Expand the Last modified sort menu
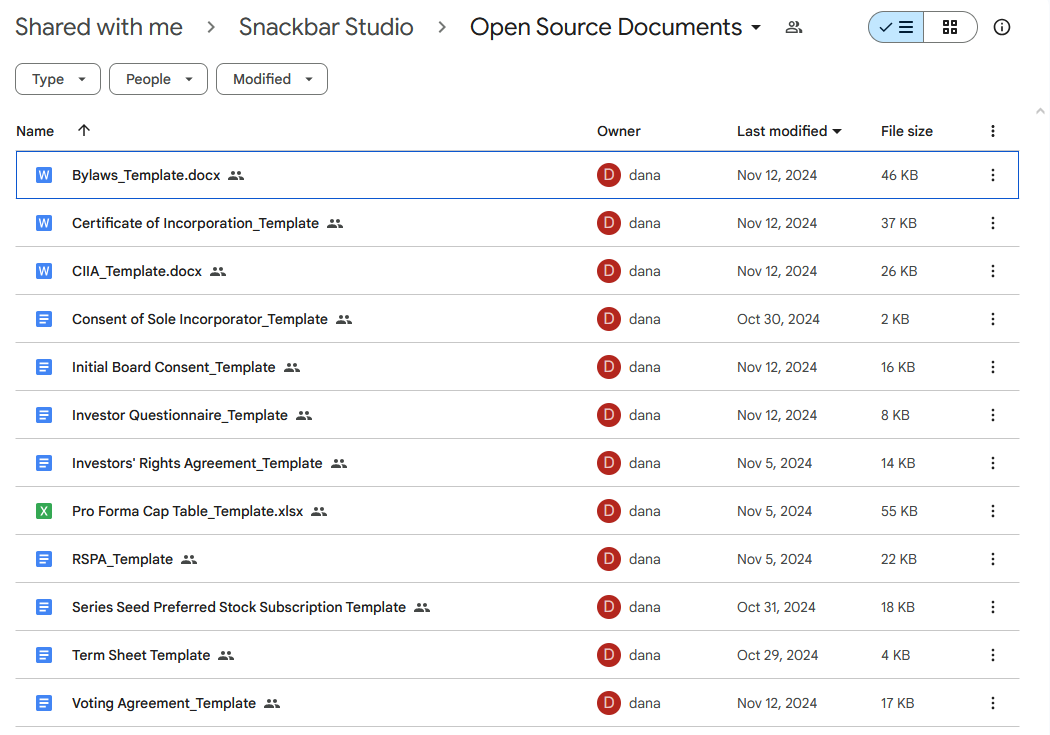 [789, 131]
